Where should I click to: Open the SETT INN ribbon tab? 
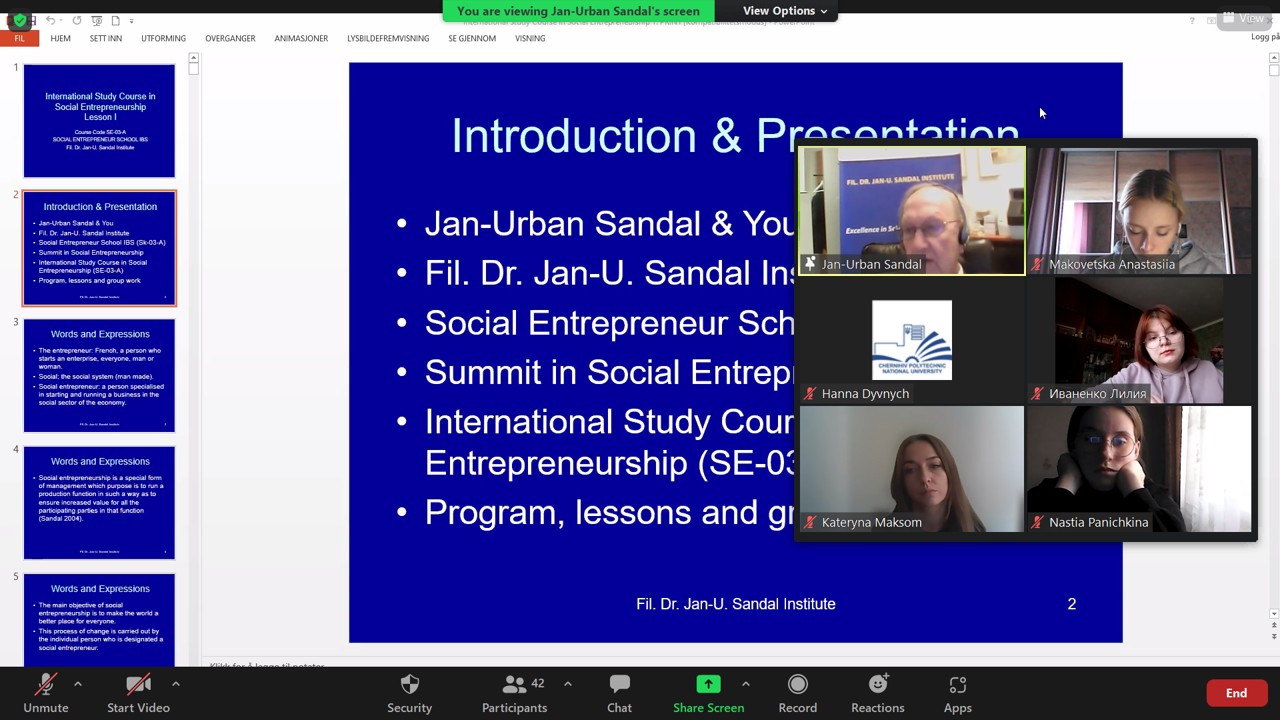click(106, 38)
